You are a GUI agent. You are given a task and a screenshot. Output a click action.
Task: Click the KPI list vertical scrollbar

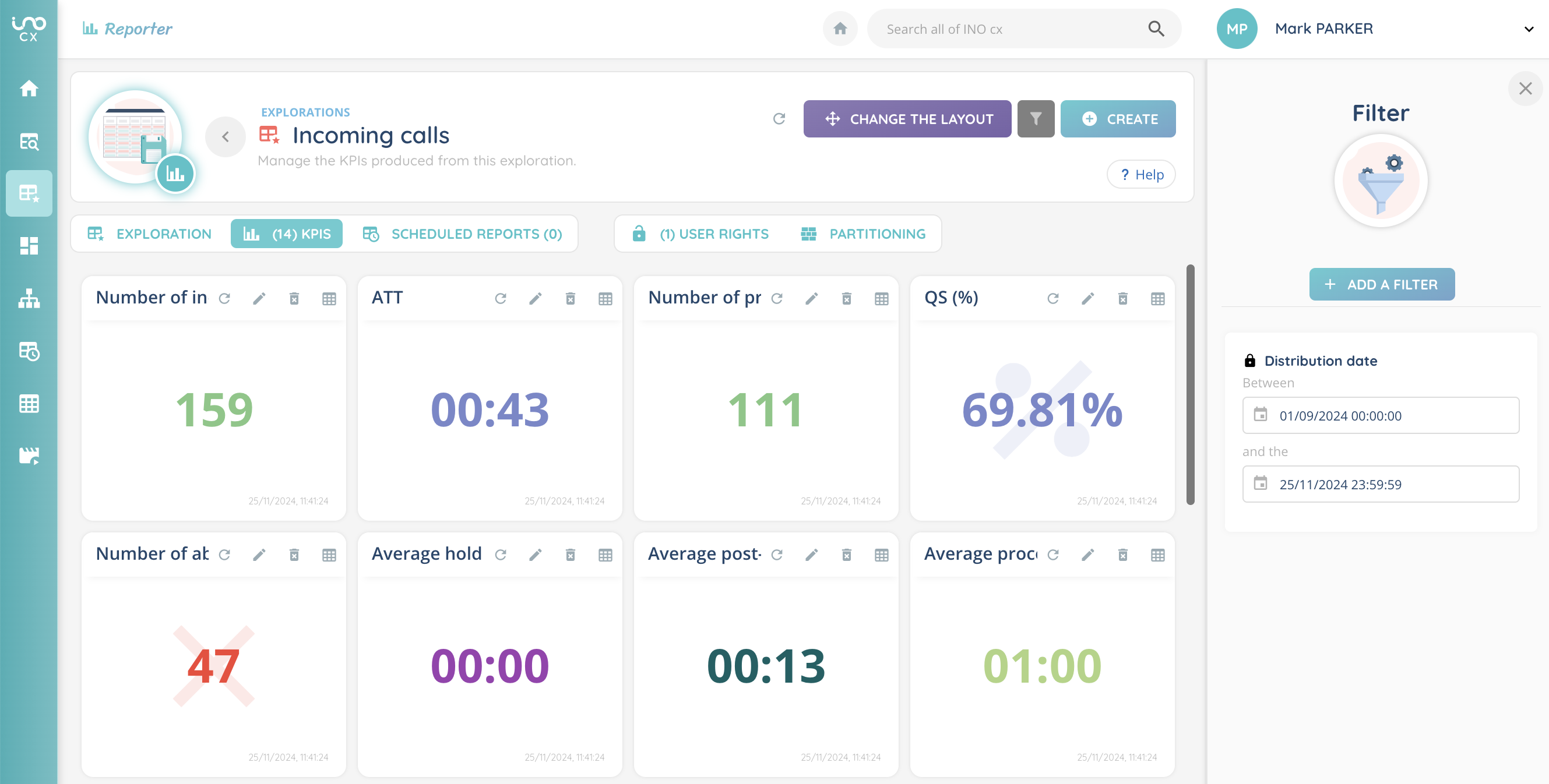click(1190, 385)
